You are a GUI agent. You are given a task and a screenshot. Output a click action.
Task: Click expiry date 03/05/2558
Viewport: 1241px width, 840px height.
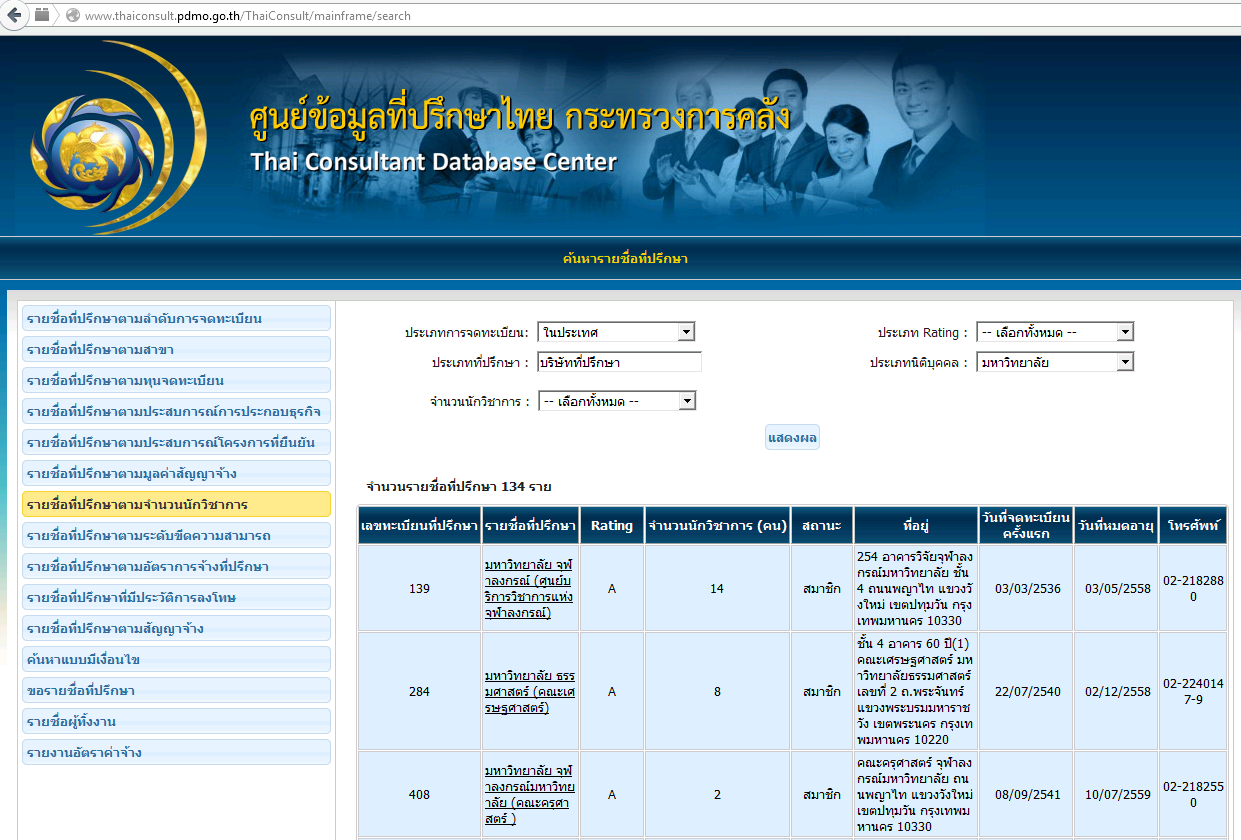1117,589
